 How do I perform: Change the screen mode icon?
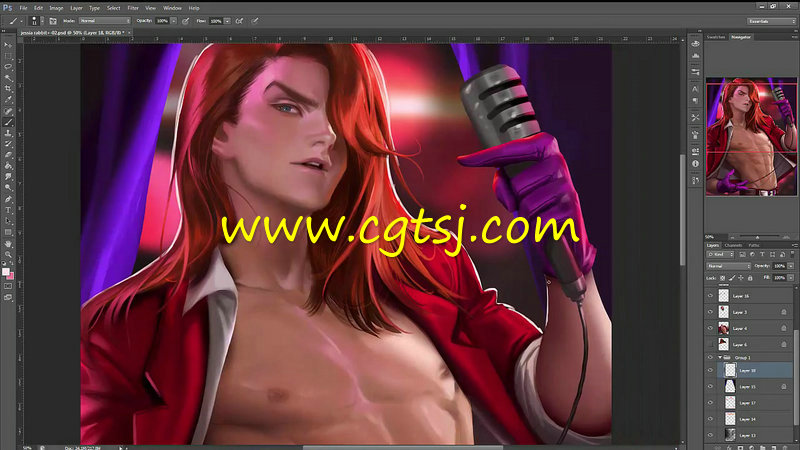[8, 297]
